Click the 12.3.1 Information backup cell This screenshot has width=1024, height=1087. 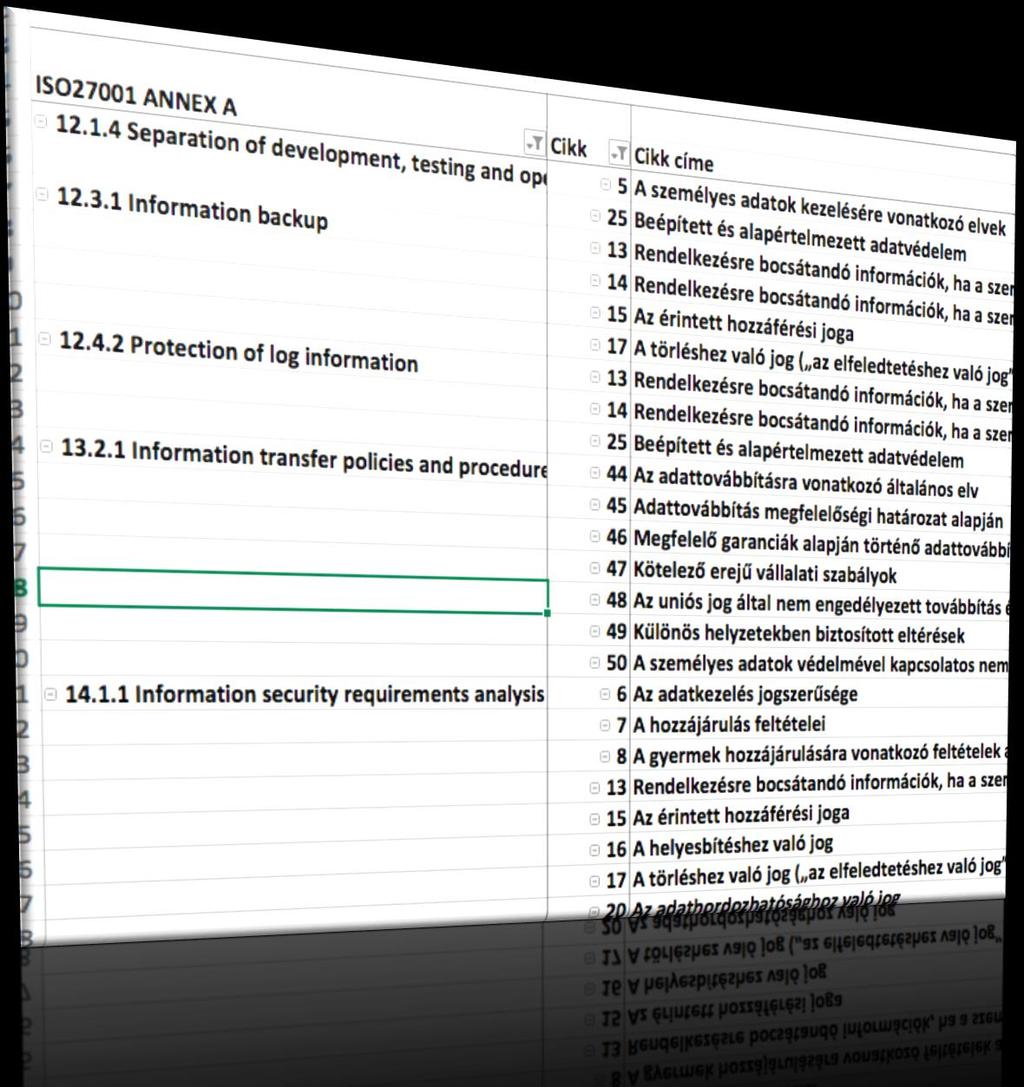[192, 209]
